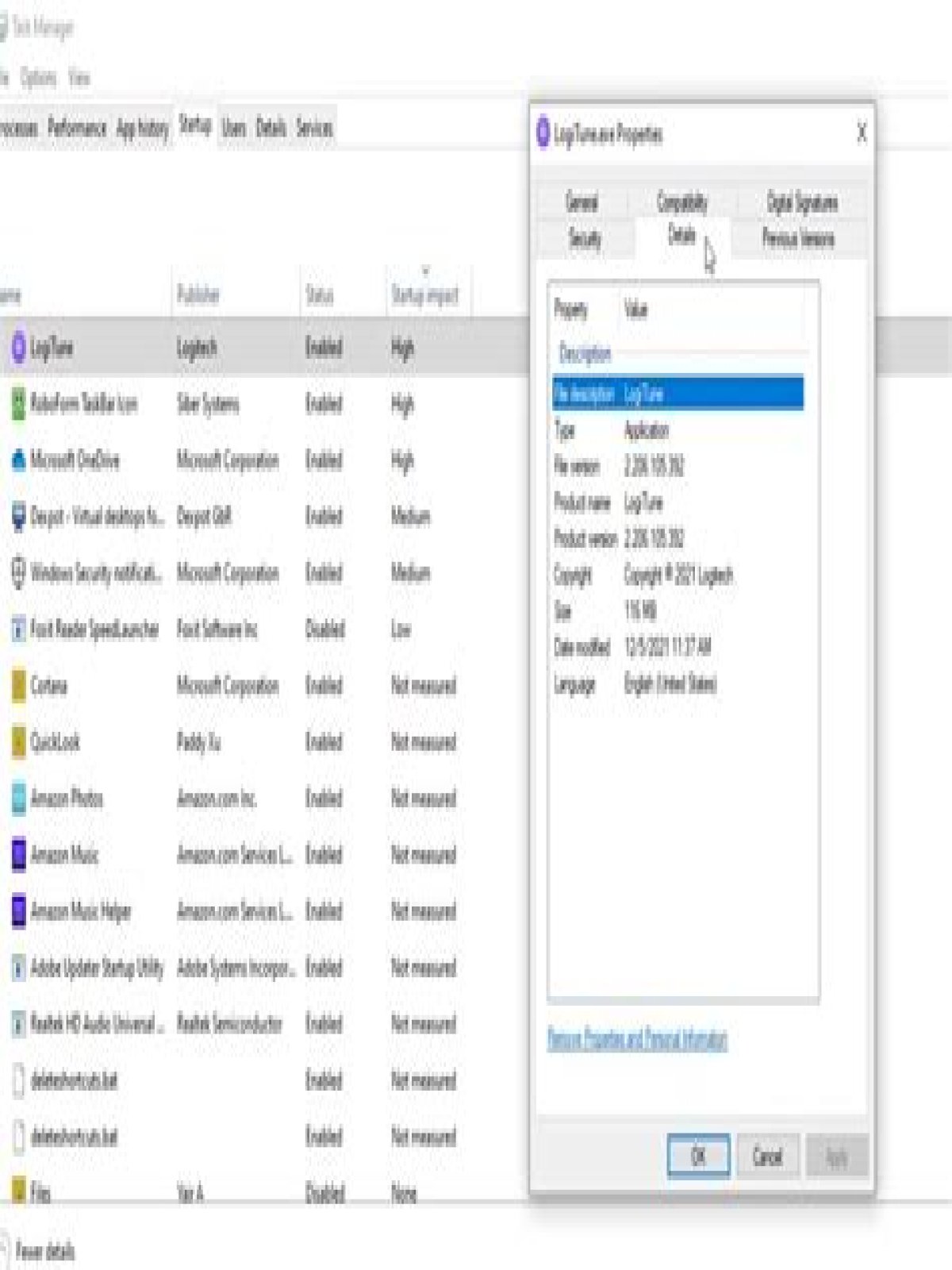Screen dimensions: 952x1270
Task: Select the File version property row
Action: (x=678, y=467)
